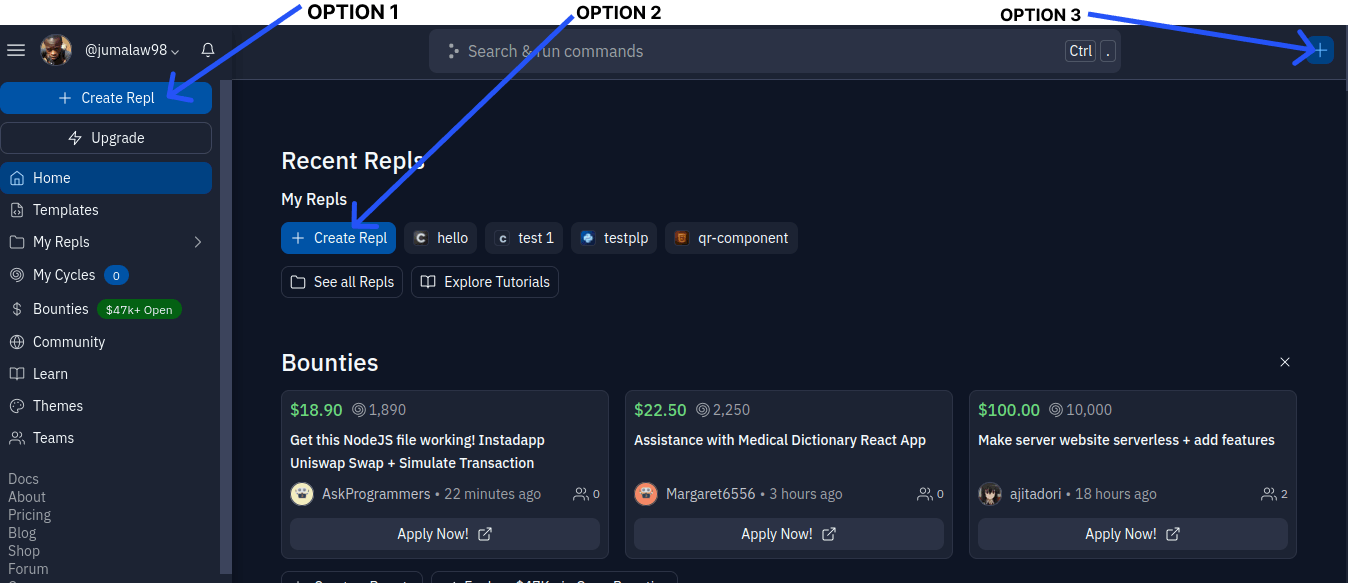
Task: Click the jumalaw98 profile avatar
Action: point(56,50)
